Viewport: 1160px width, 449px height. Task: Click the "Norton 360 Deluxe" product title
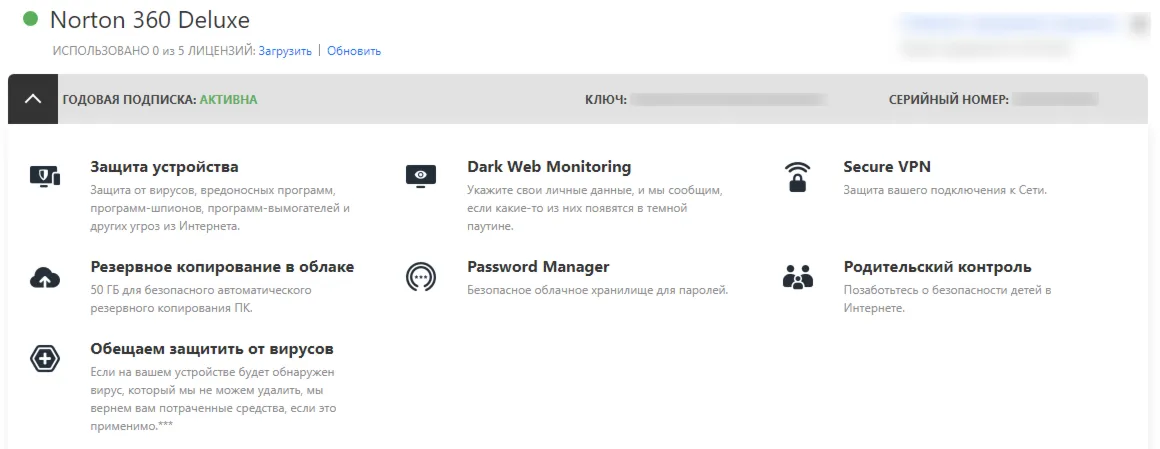(150, 20)
